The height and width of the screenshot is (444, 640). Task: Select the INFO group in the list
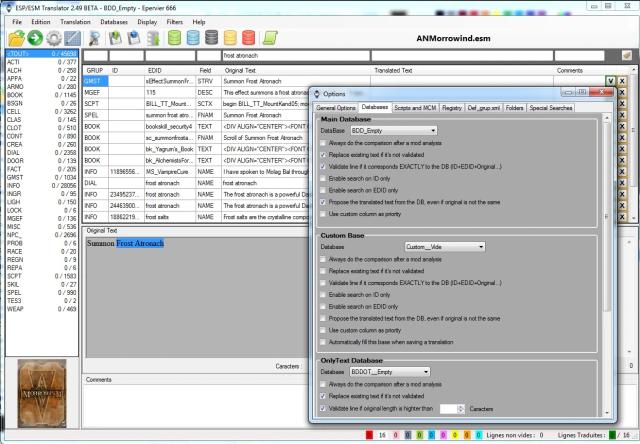point(42,186)
